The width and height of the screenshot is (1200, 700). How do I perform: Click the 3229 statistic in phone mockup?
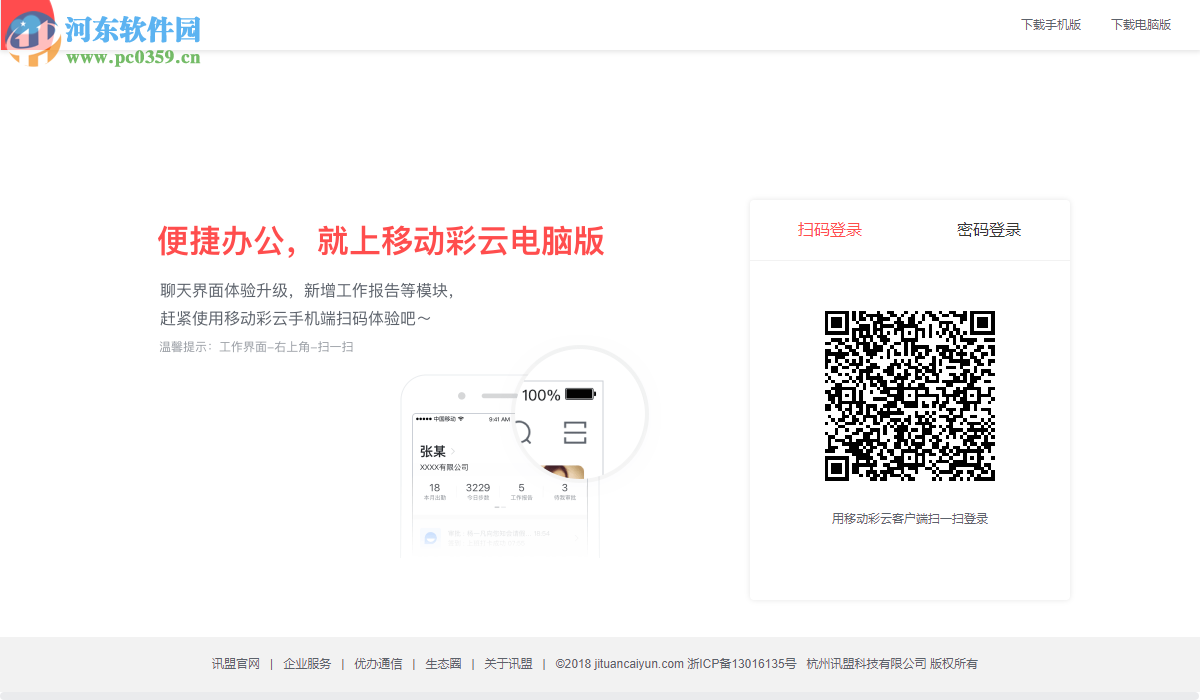(x=478, y=488)
